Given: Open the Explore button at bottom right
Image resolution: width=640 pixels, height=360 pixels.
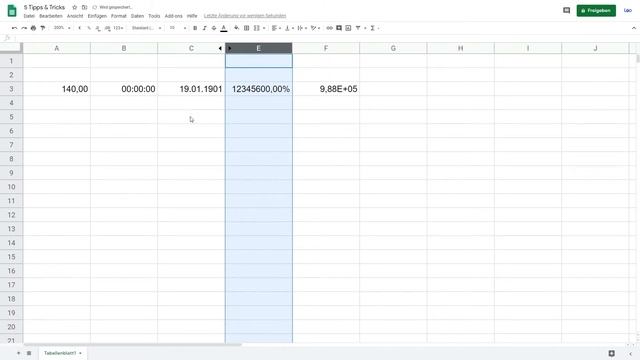Looking at the screenshot, I should point(611,353).
